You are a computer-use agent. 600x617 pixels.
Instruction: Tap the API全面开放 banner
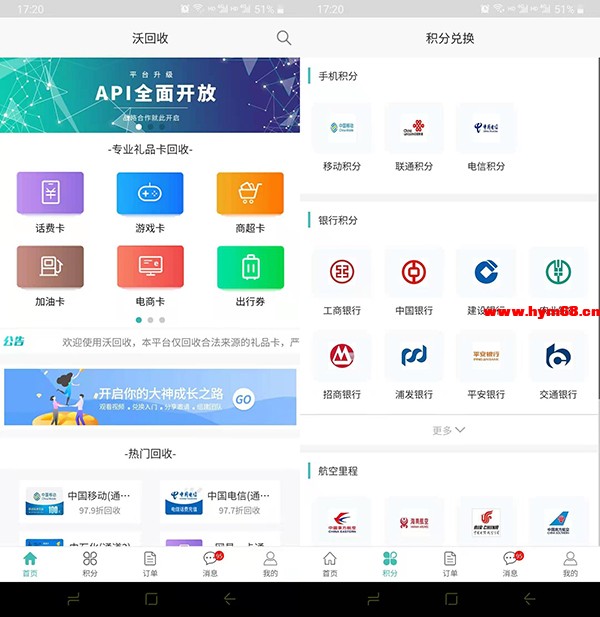pos(150,95)
